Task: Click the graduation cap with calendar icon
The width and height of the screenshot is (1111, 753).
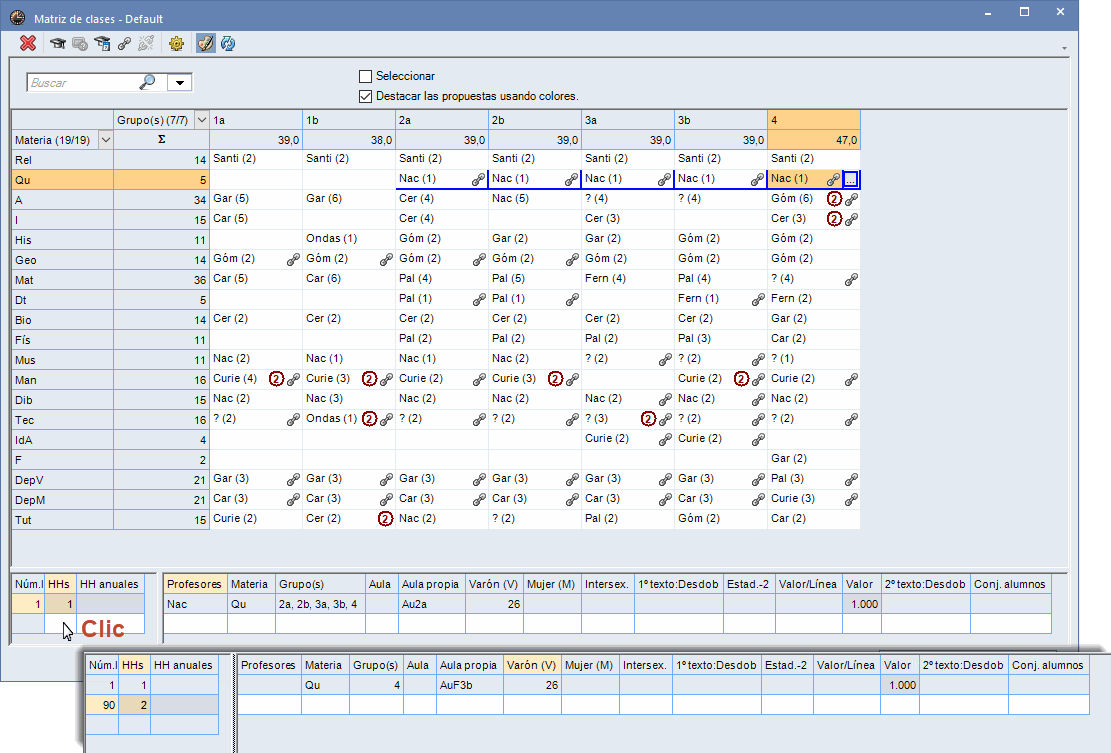Action: click(102, 44)
